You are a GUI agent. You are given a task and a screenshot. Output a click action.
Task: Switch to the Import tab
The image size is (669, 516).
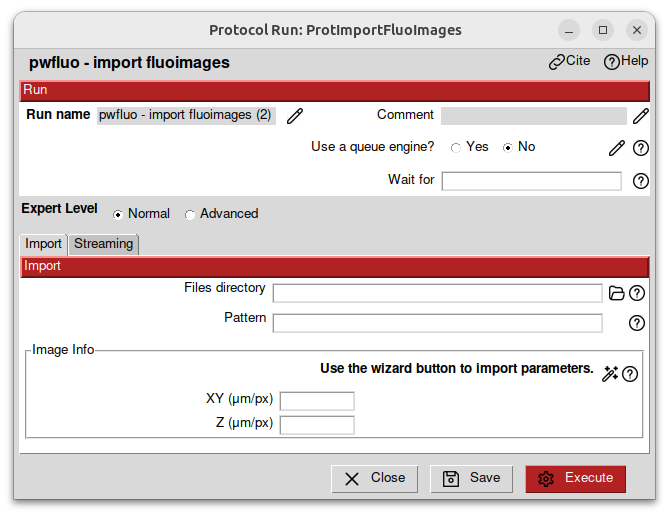click(44, 244)
